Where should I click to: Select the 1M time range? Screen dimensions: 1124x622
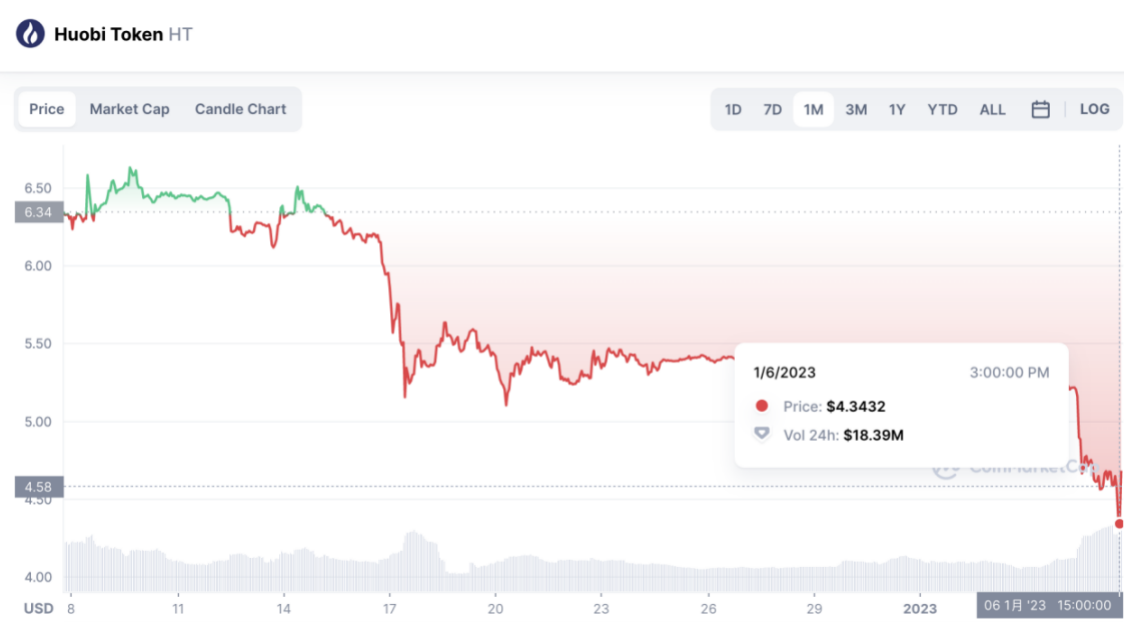(x=813, y=109)
